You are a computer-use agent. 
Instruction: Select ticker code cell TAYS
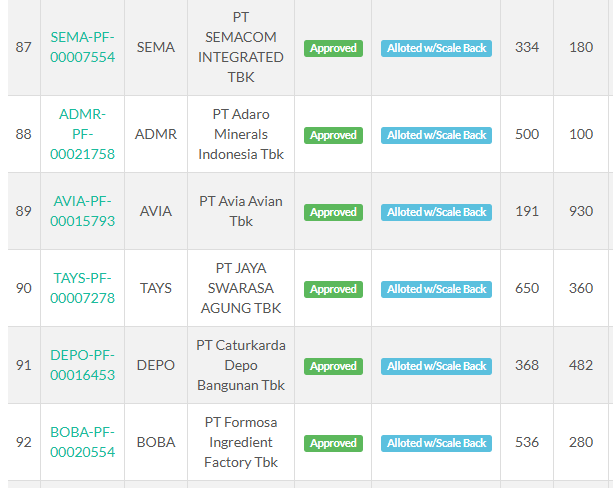pyautogui.click(x=156, y=288)
